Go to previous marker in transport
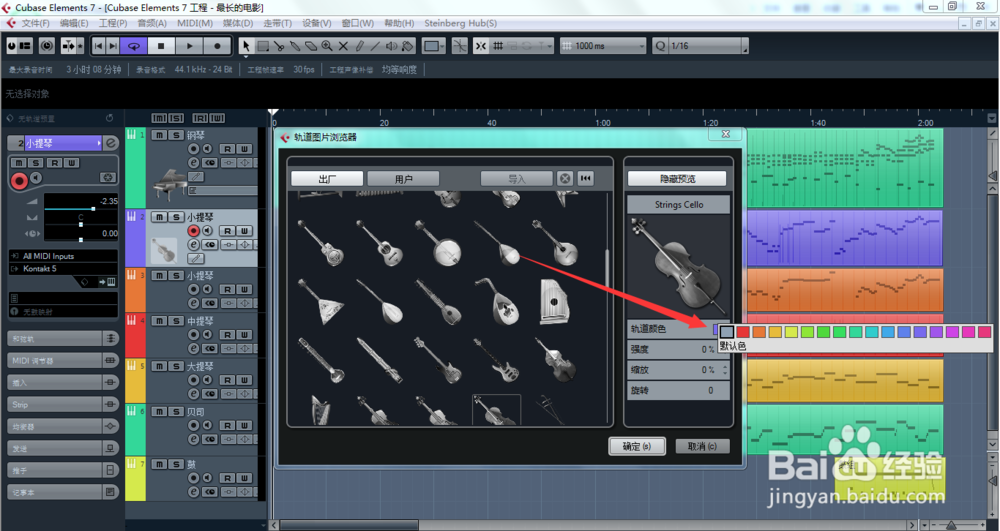Screen dimensions: 1000x531 tap(98, 46)
